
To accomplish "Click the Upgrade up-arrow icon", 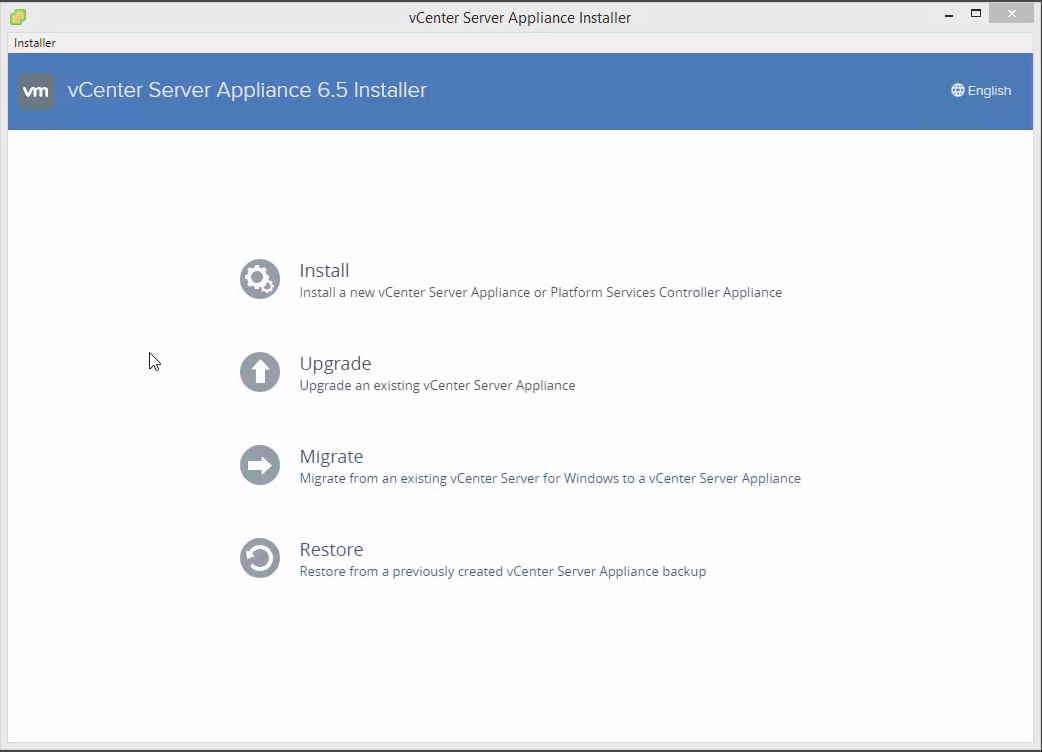I will click(260, 373).
